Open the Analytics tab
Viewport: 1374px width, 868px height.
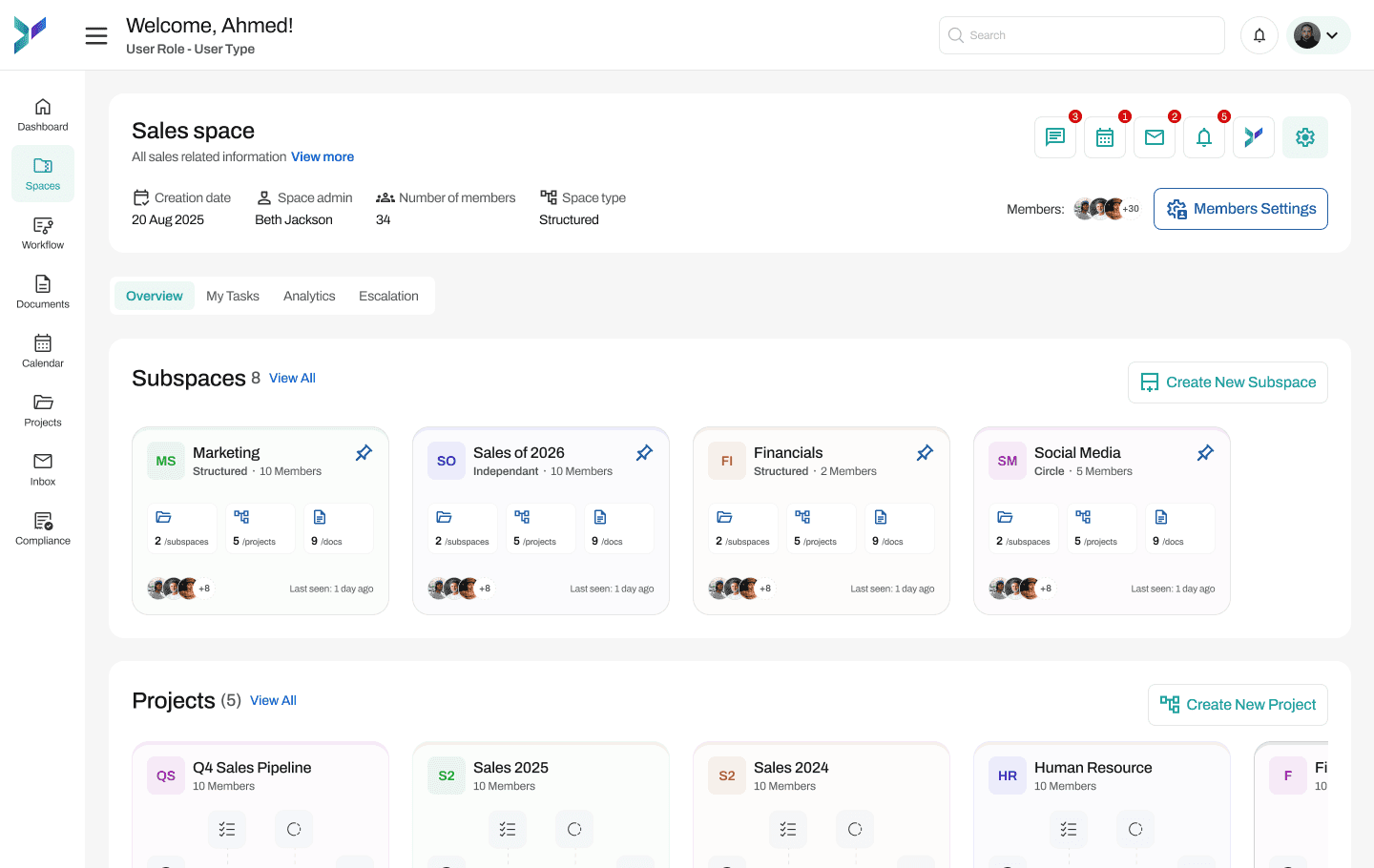click(309, 296)
